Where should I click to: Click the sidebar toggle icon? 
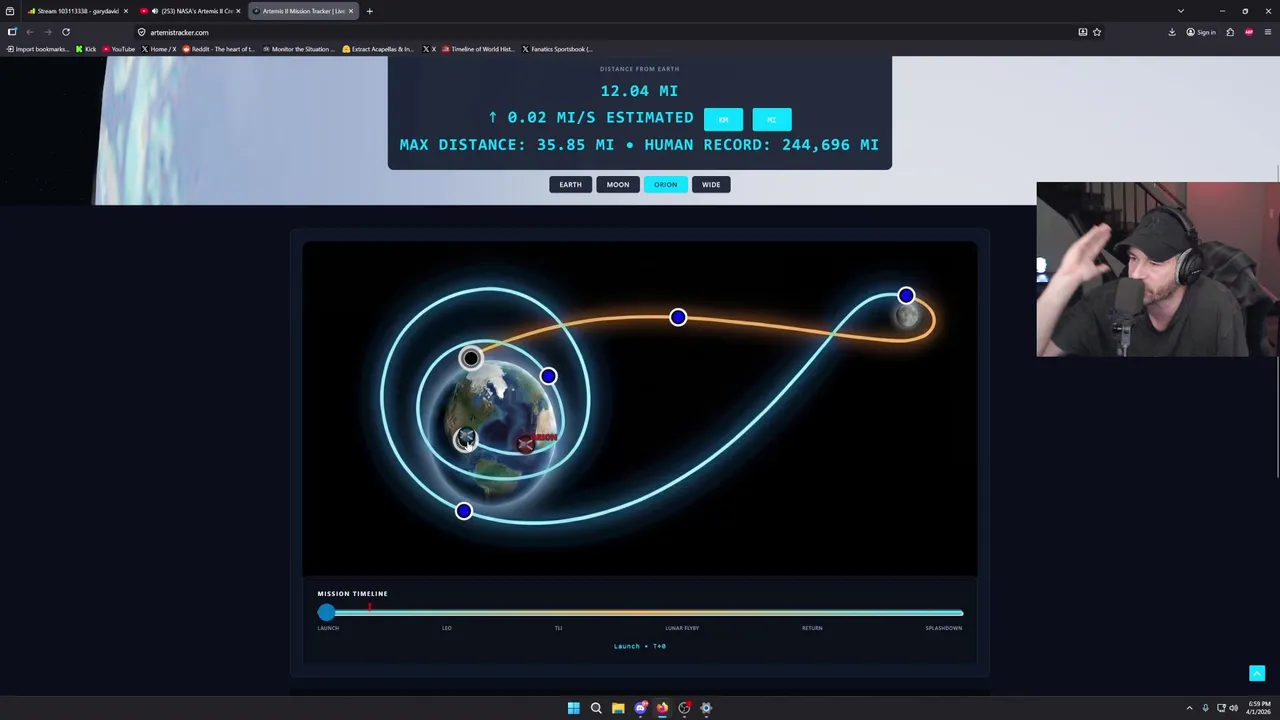coord(12,32)
